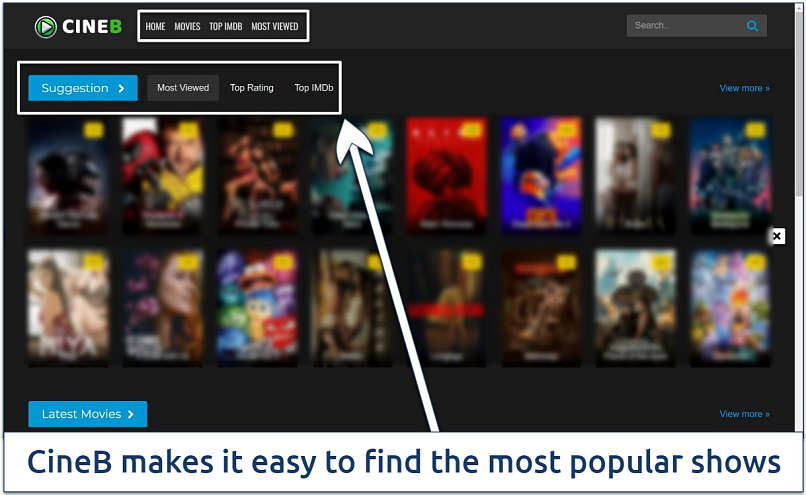Open the red poster movie thumbnail
The width and height of the screenshot is (806, 495).
[x=447, y=175]
